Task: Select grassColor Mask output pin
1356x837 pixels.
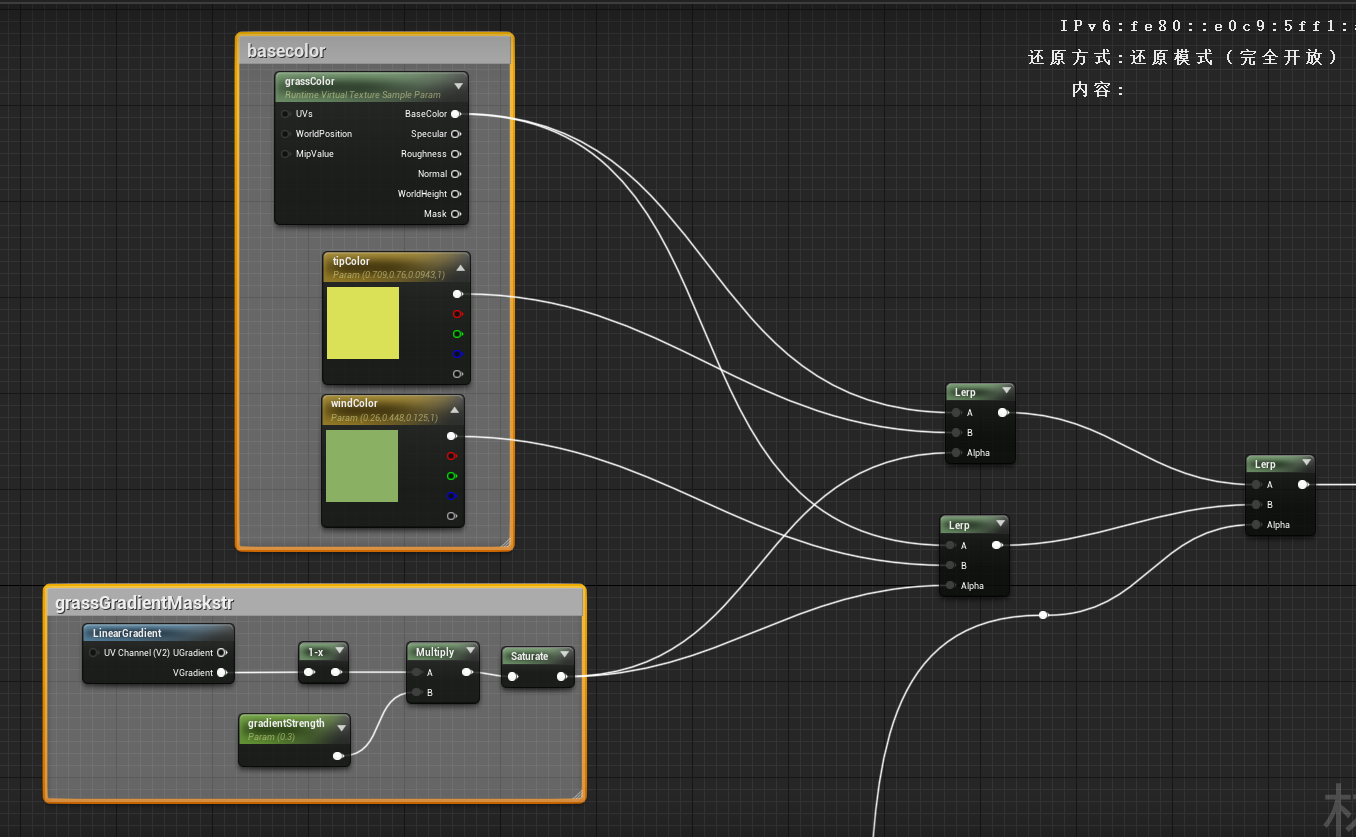Action: pyautogui.click(x=455, y=214)
